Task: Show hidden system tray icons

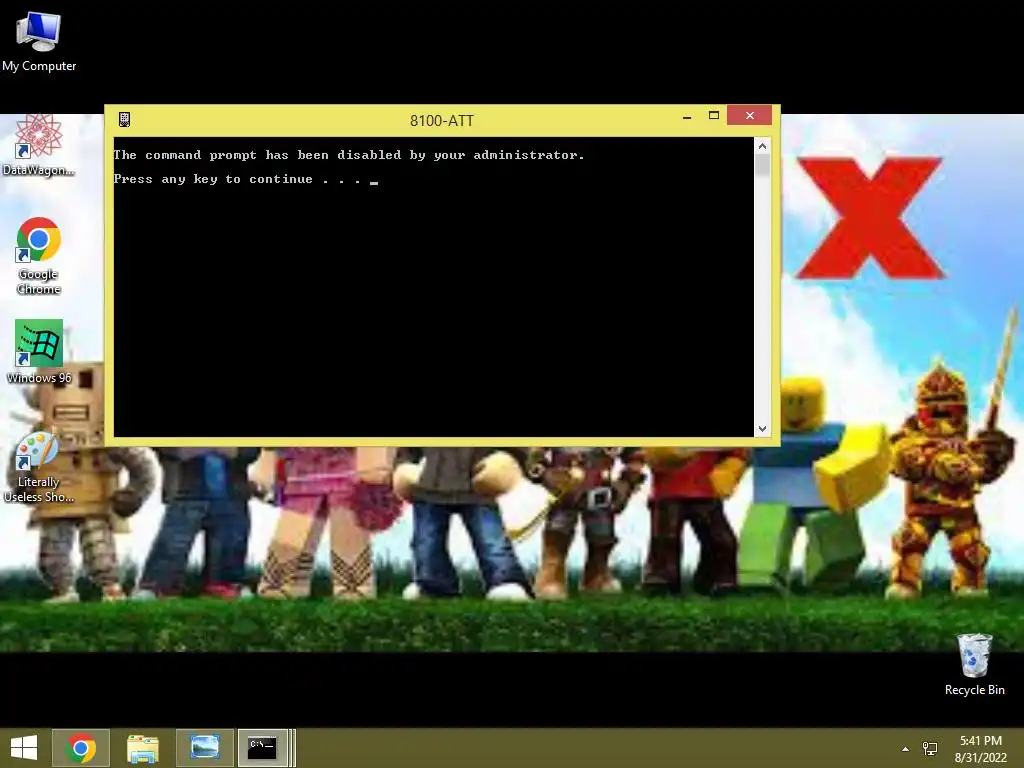Action: (x=905, y=749)
